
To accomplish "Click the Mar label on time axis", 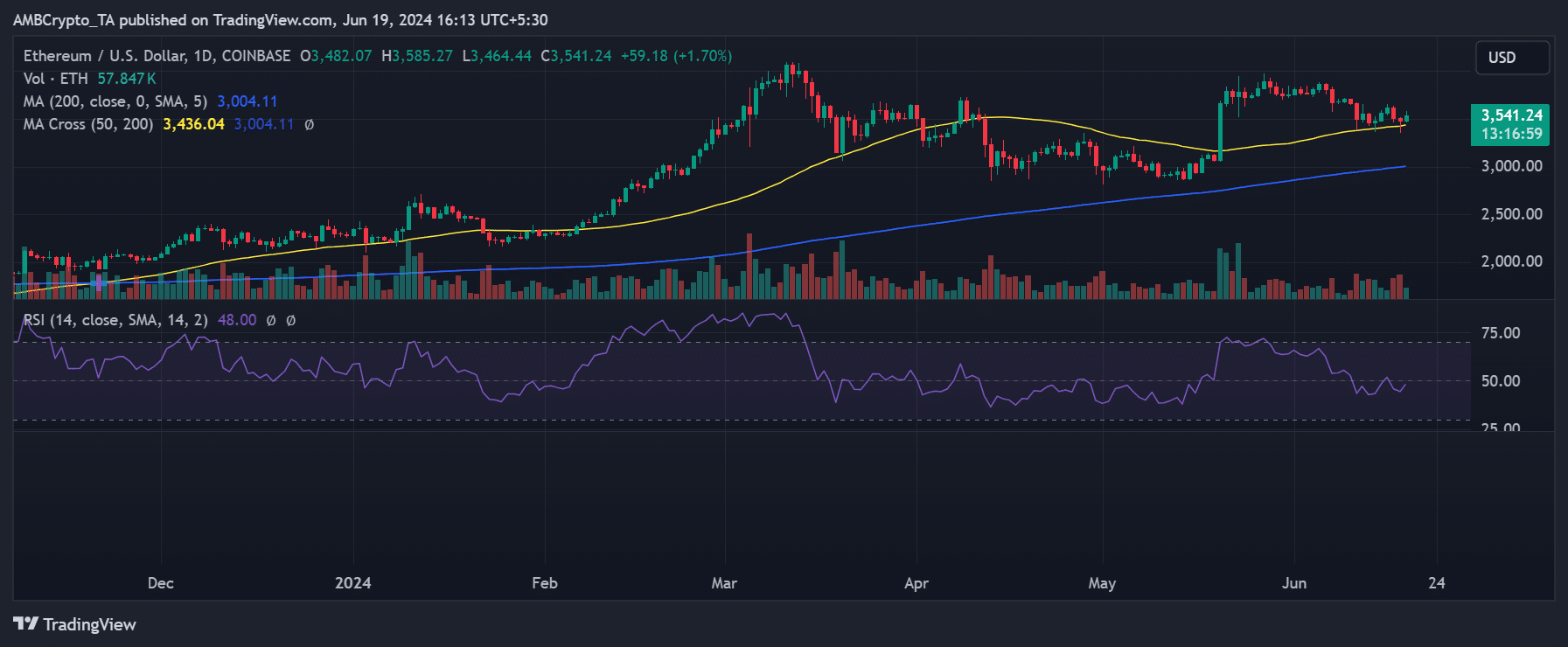I will pos(724,583).
